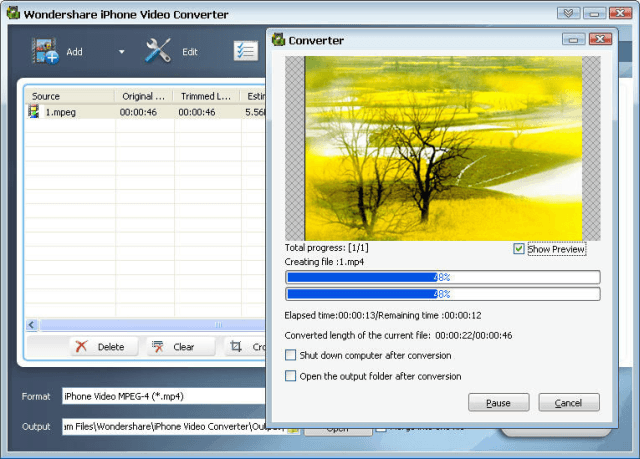
Task: Click the Pause button
Action: (x=498, y=403)
